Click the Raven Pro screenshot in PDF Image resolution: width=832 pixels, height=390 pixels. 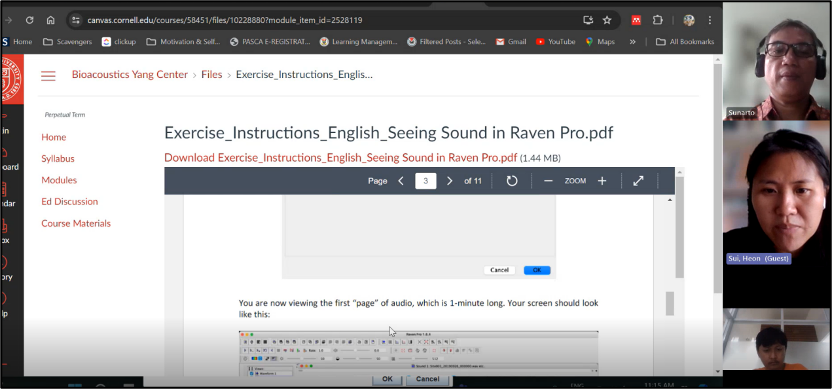tap(419, 353)
